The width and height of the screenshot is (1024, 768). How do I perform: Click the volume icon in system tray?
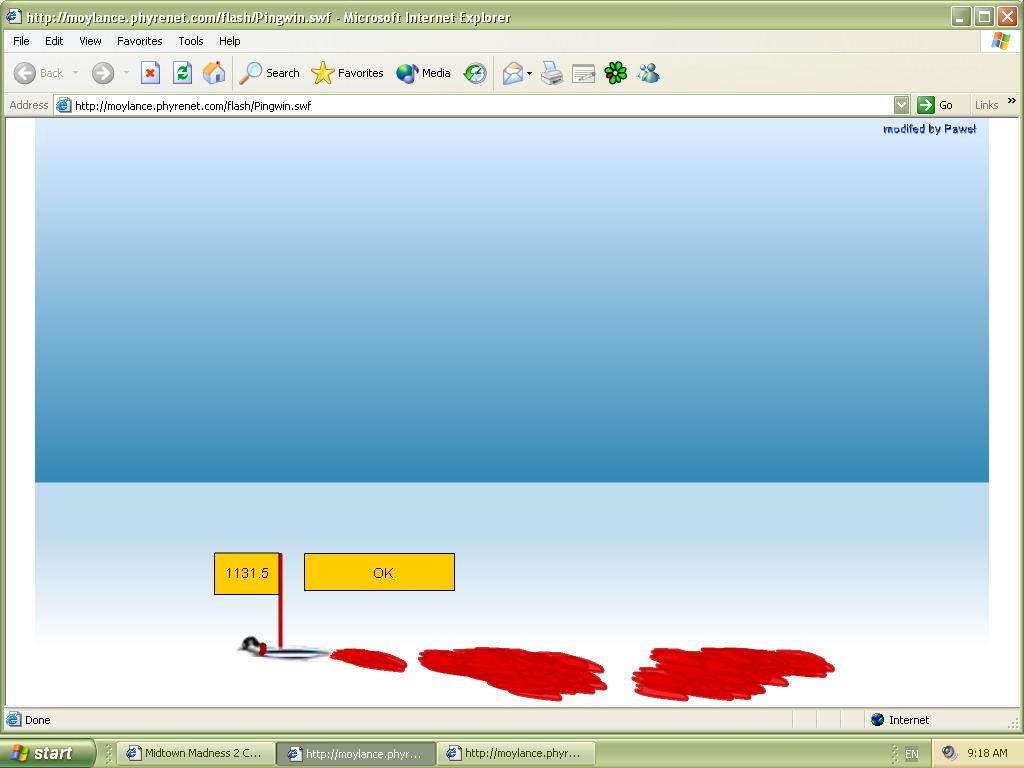click(948, 753)
